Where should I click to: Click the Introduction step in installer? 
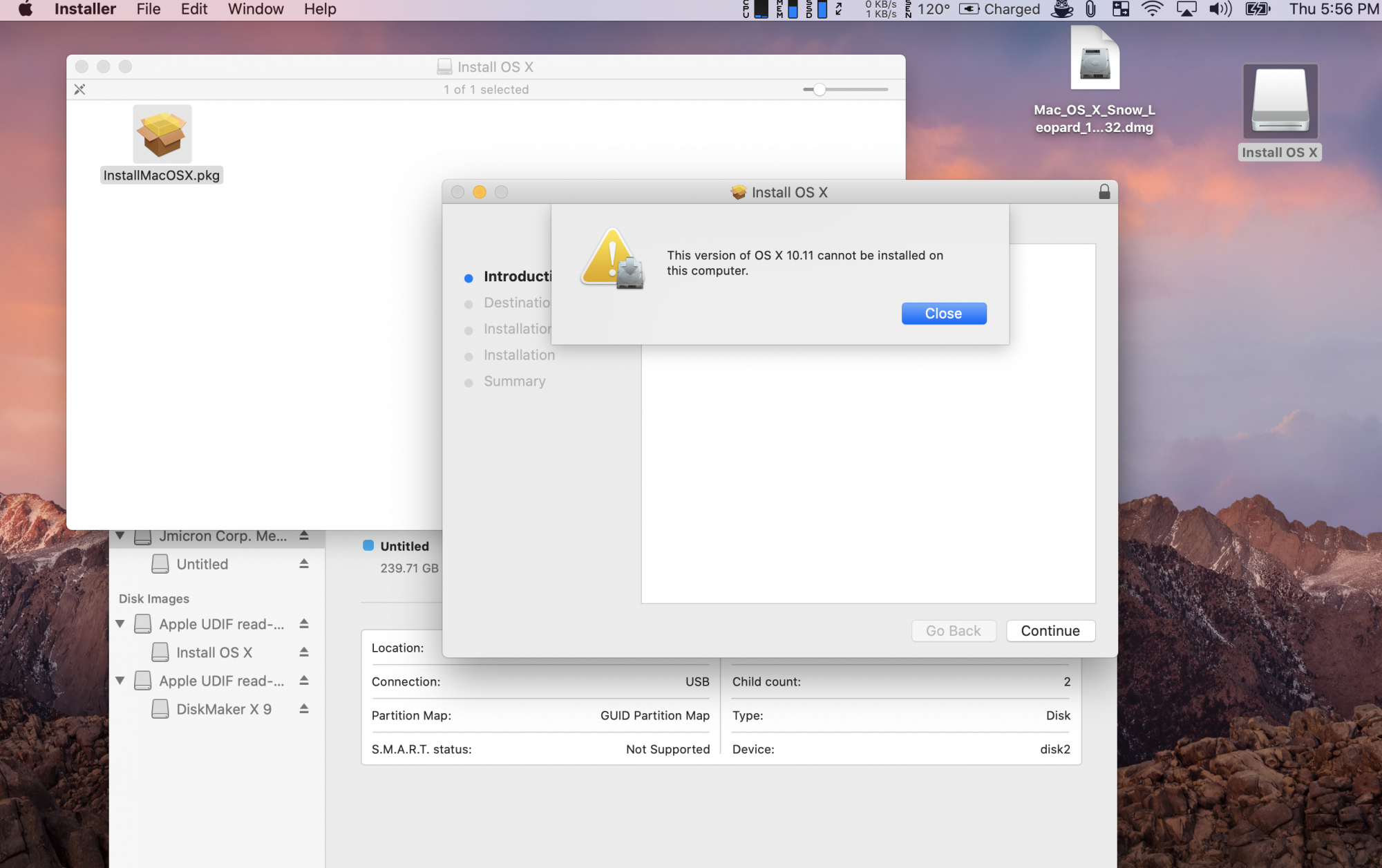click(518, 276)
